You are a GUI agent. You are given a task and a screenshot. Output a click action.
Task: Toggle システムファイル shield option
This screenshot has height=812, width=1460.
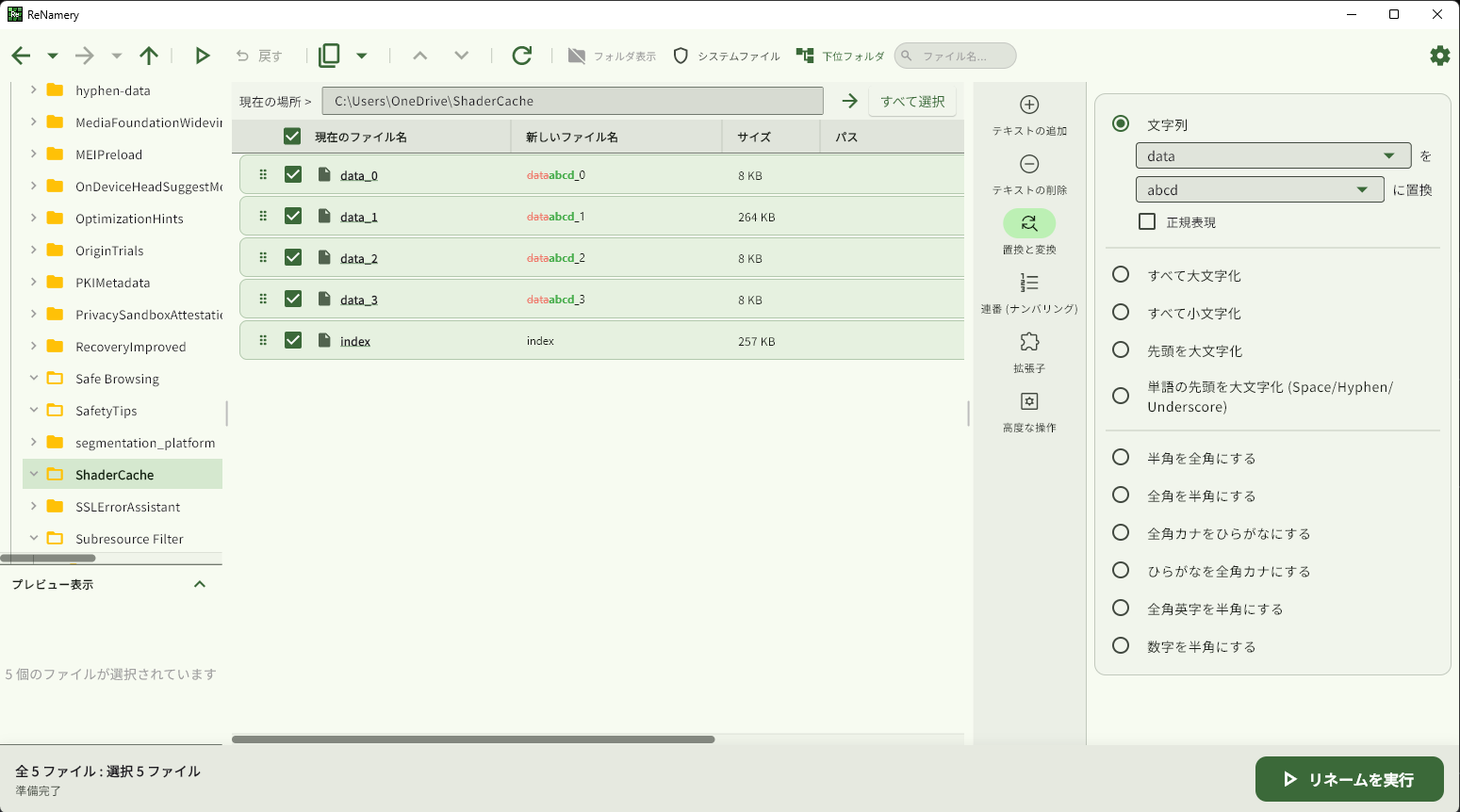click(726, 57)
